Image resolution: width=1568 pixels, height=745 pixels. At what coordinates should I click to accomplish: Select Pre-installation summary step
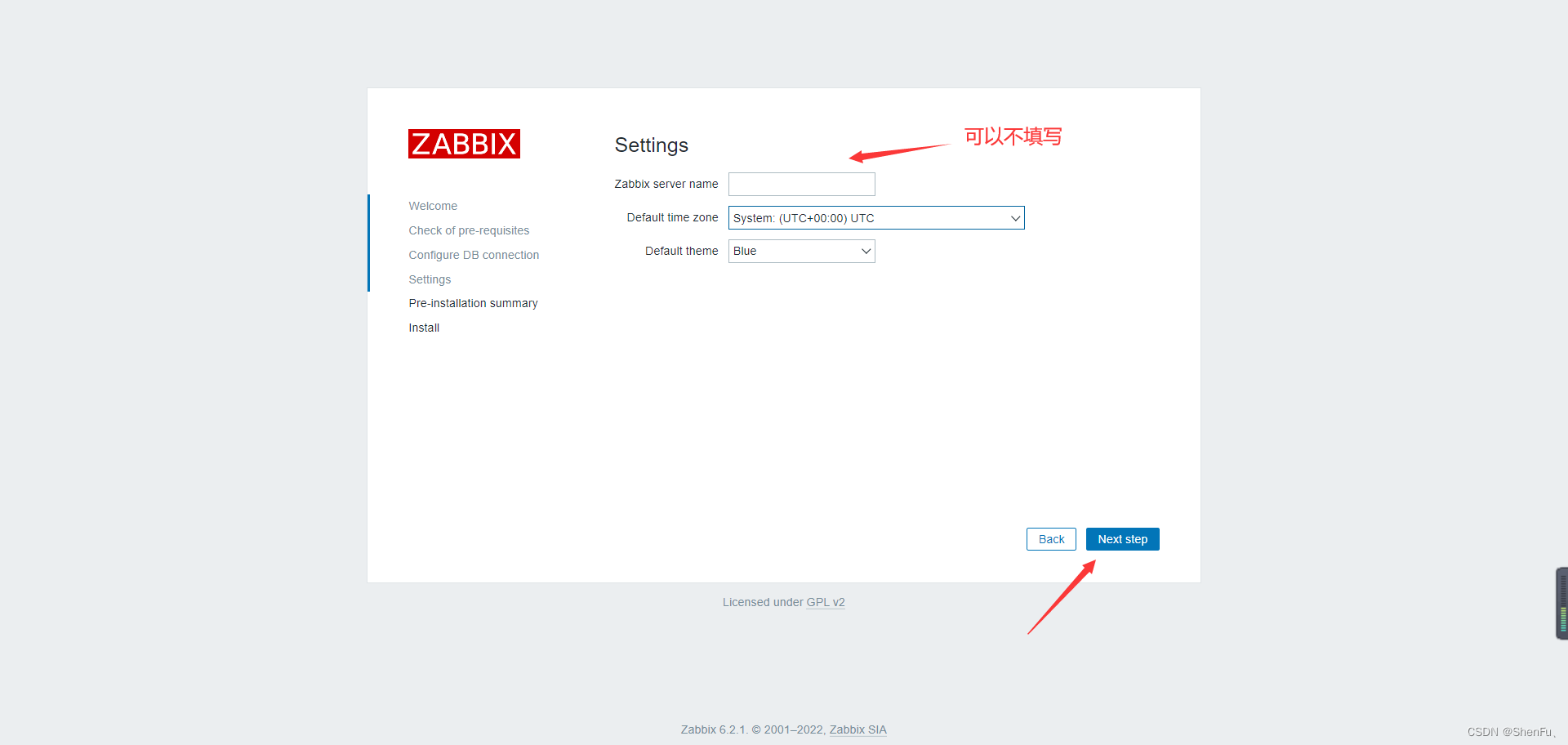(473, 303)
